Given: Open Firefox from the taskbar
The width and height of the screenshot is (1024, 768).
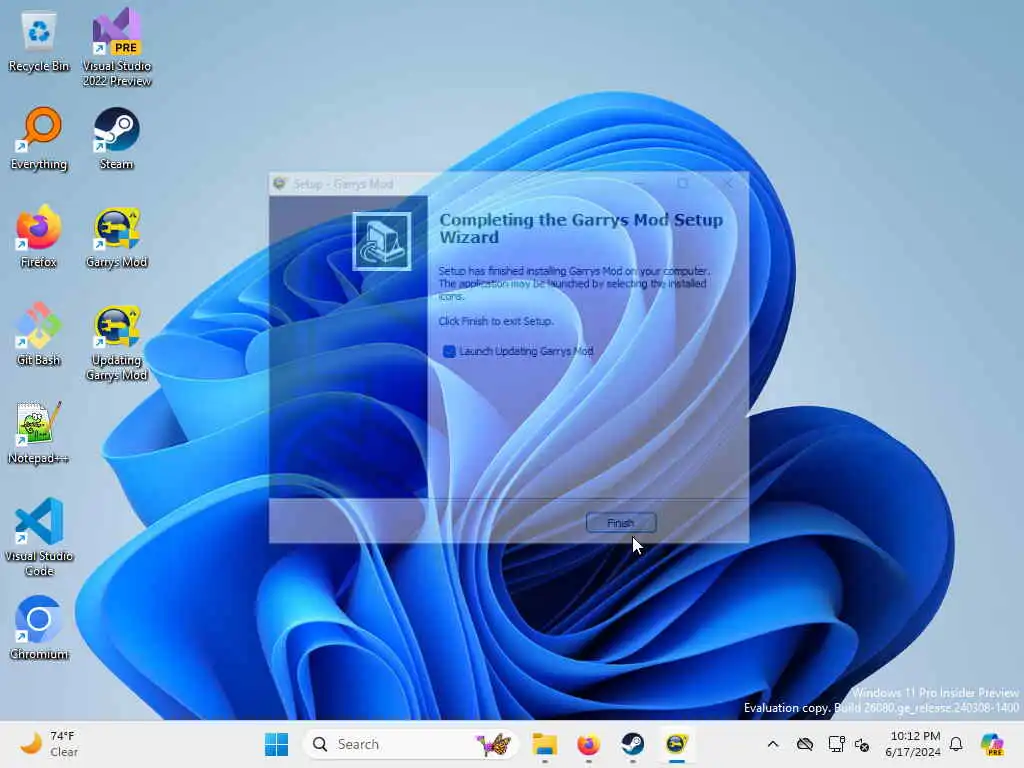Looking at the screenshot, I should [x=588, y=744].
